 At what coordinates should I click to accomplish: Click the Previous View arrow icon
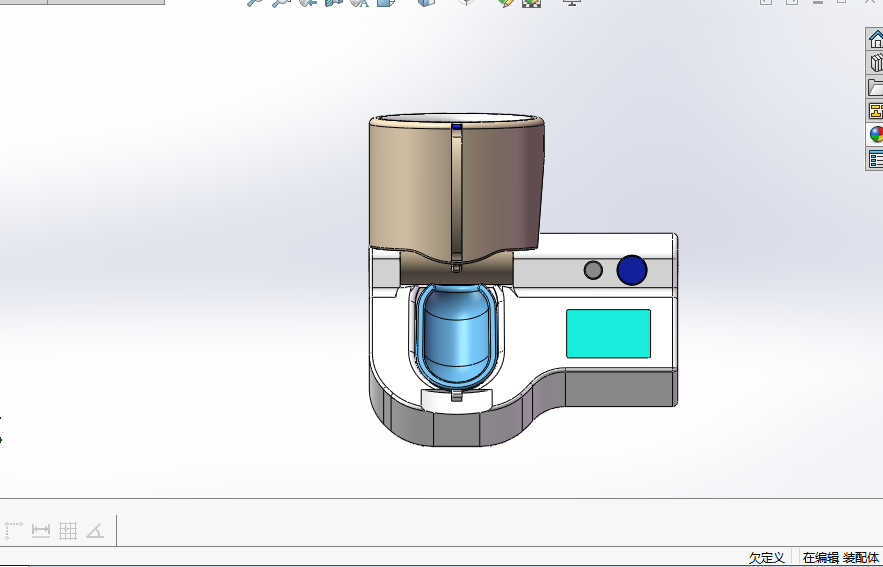point(307,3)
